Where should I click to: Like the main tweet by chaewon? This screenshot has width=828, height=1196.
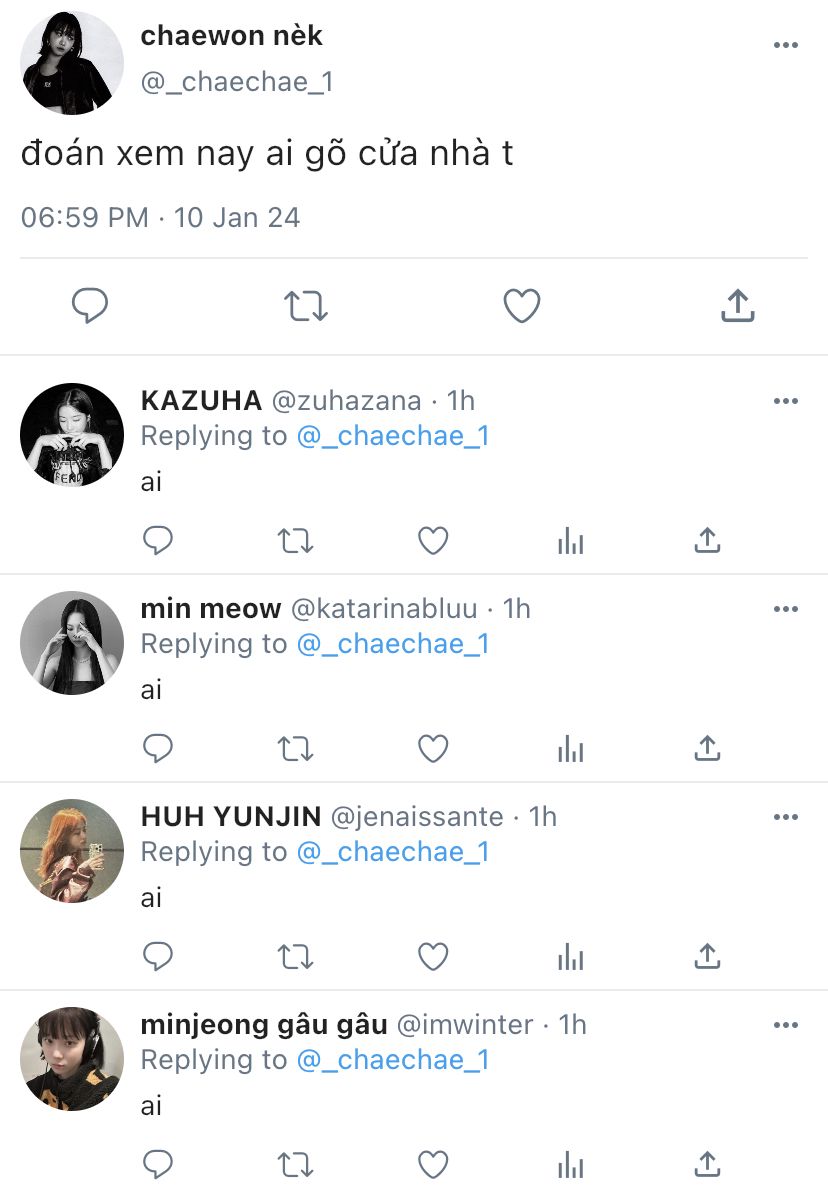tap(521, 306)
